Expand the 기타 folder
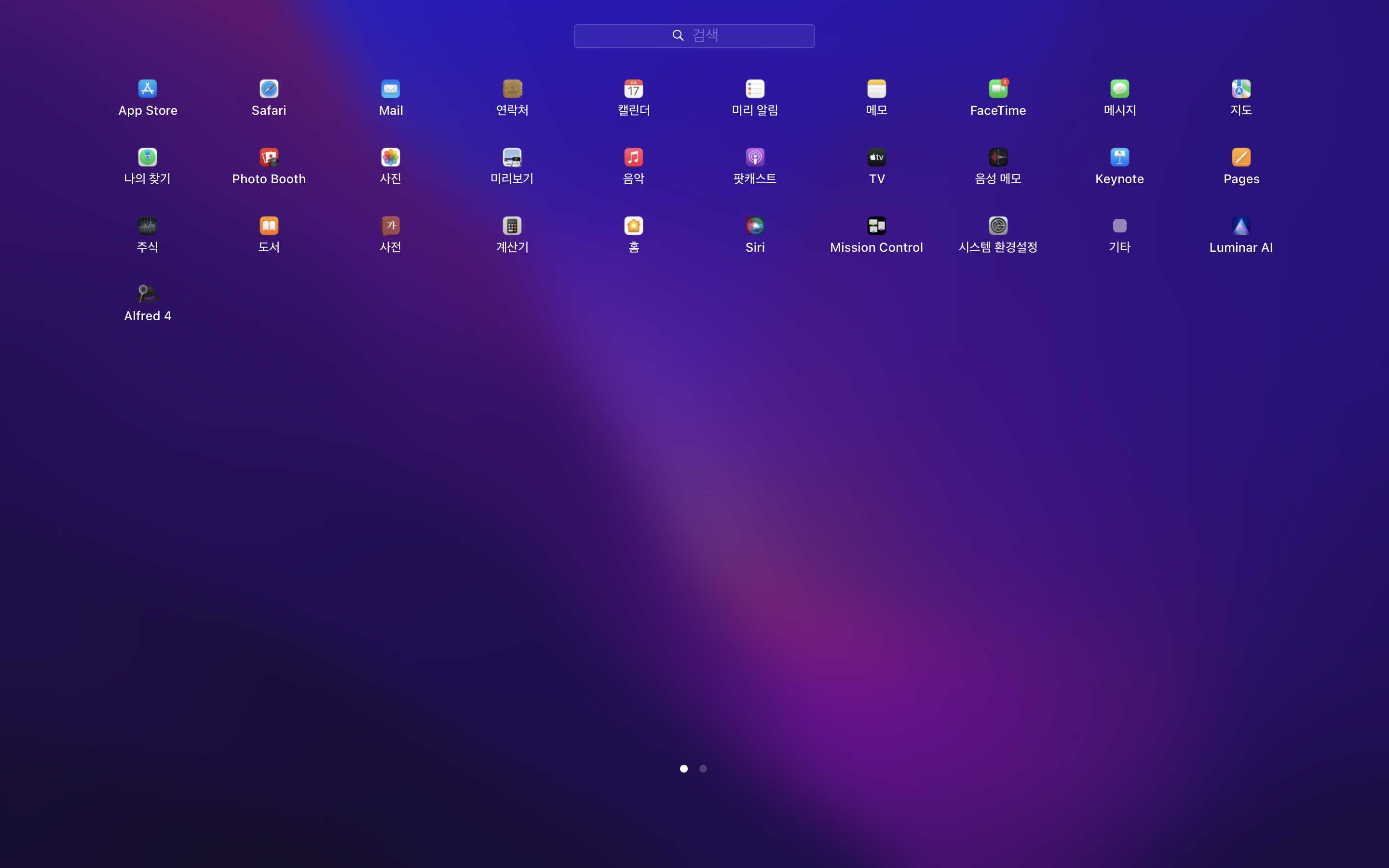 pyautogui.click(x=1120, y=226)
